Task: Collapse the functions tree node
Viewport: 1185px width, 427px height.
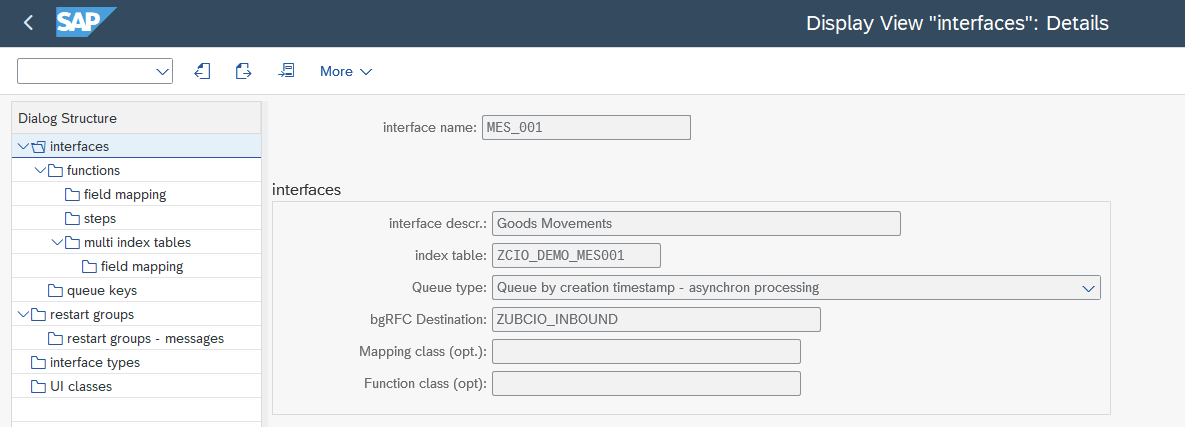Action: coord(40,171)
